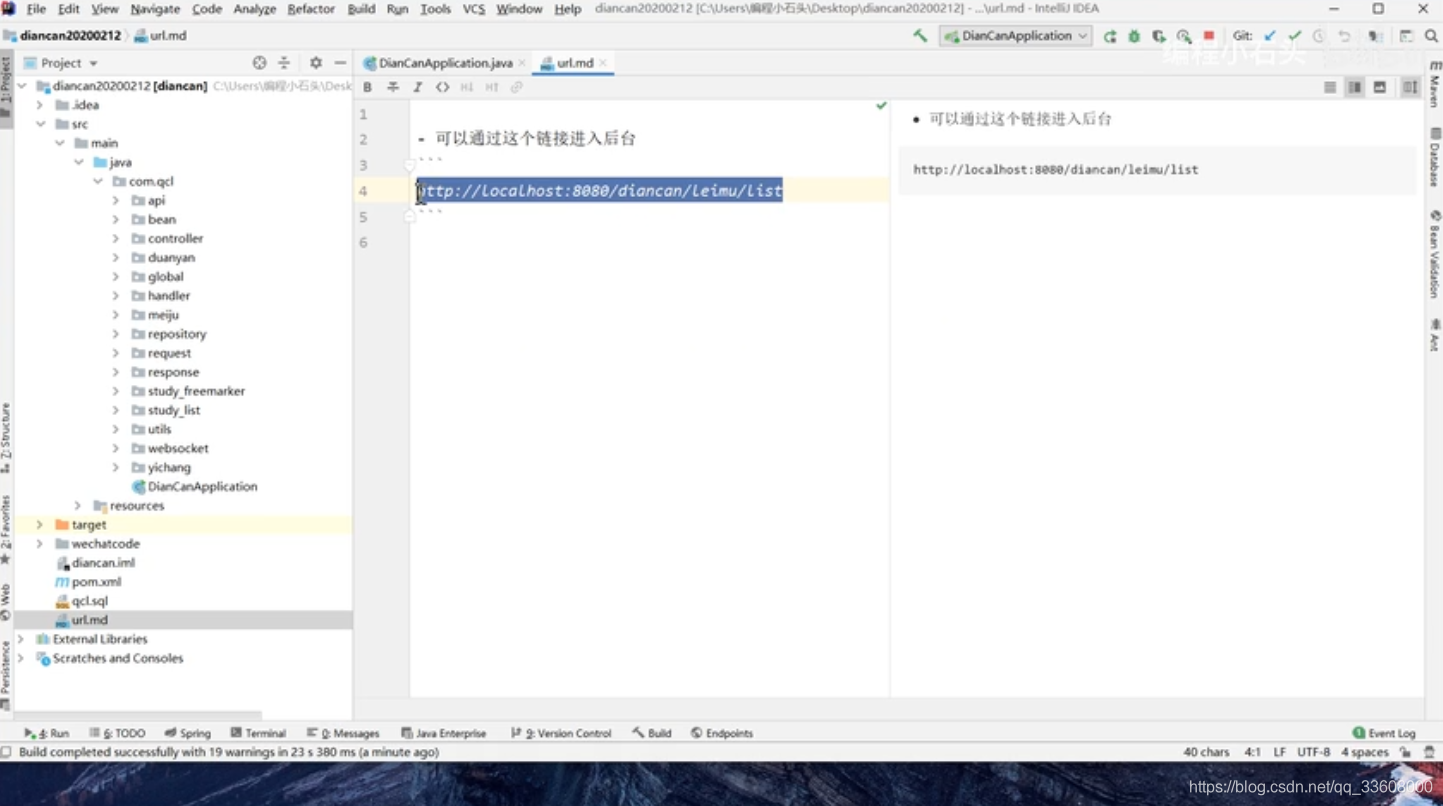Expand the repository package
This screenshot has height=806, width=1443.
point(116,333)
